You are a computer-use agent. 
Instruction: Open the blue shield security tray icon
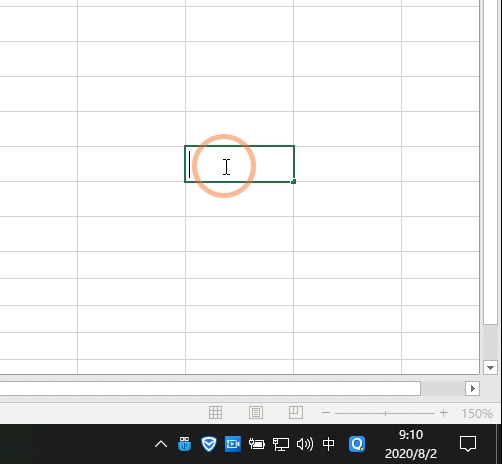coord(209,444)
